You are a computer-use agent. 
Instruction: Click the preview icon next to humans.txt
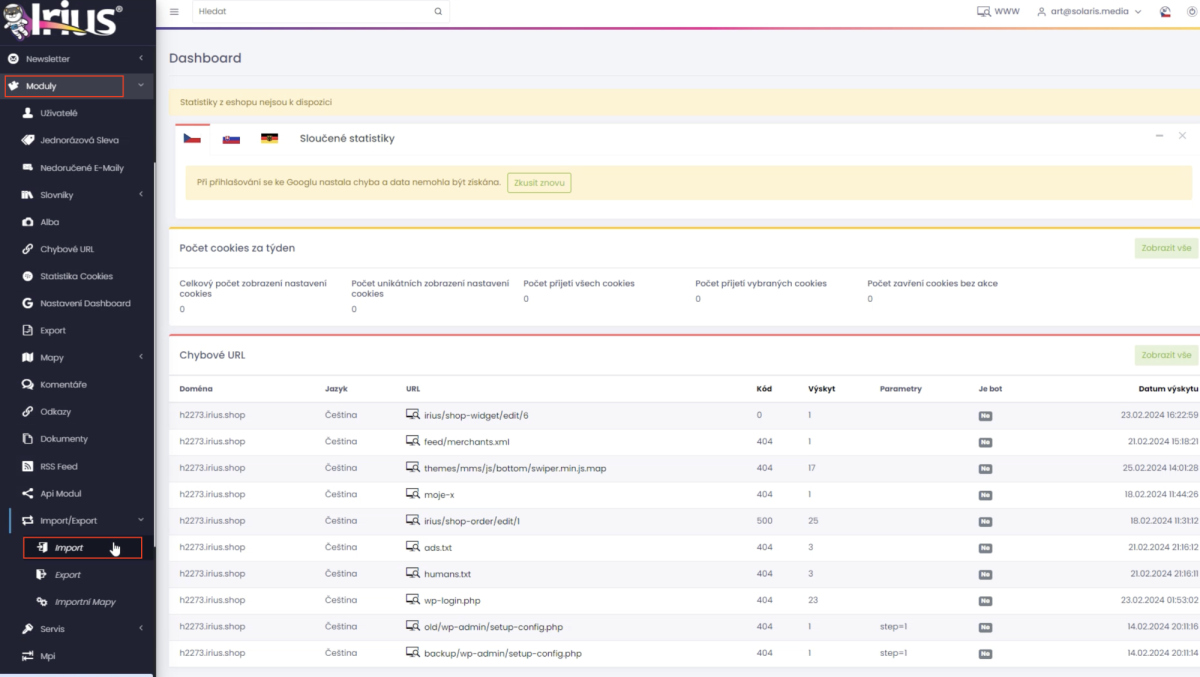coord(412,574)
